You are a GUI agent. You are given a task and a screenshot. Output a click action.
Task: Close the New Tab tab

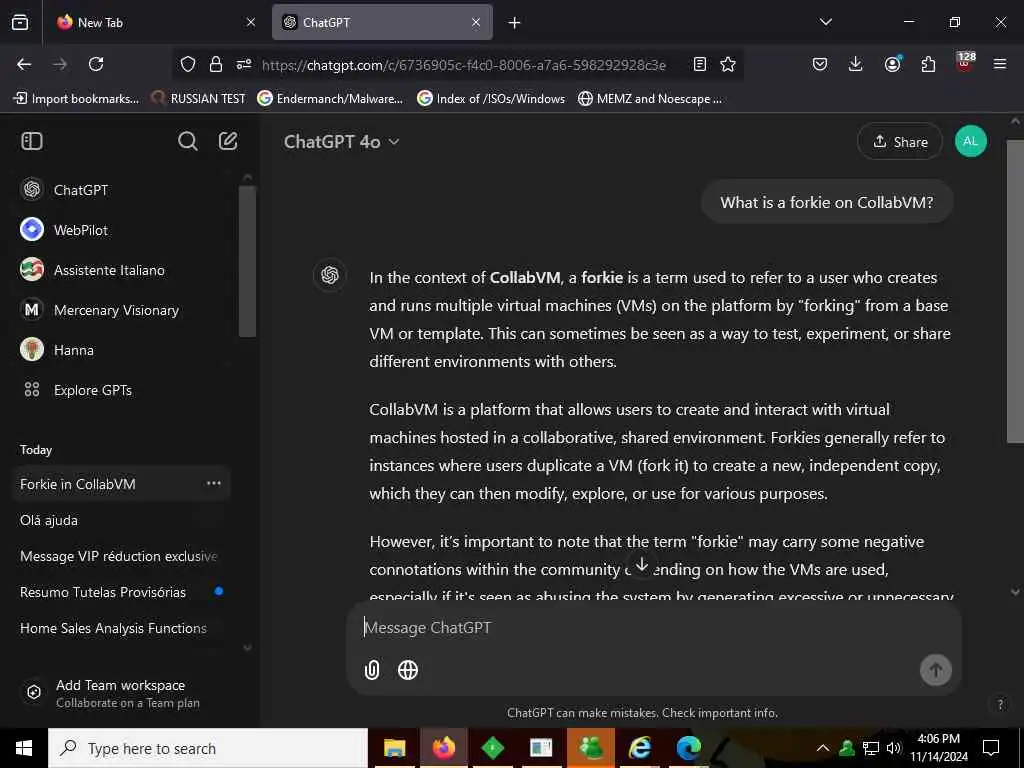[x=251, y=22]
